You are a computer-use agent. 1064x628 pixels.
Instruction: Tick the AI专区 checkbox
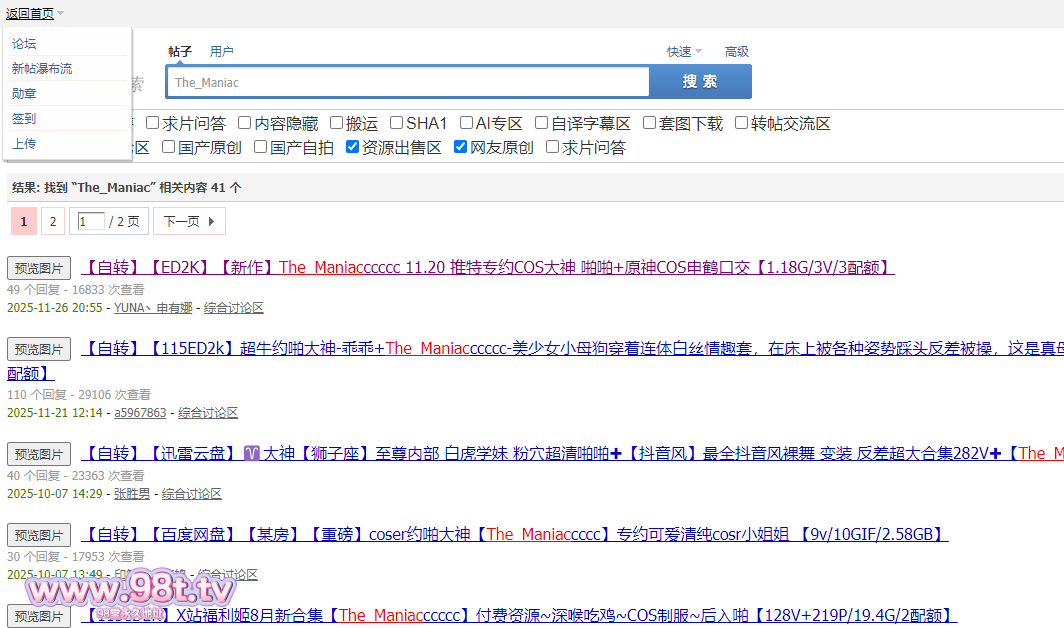click(467, 123)
